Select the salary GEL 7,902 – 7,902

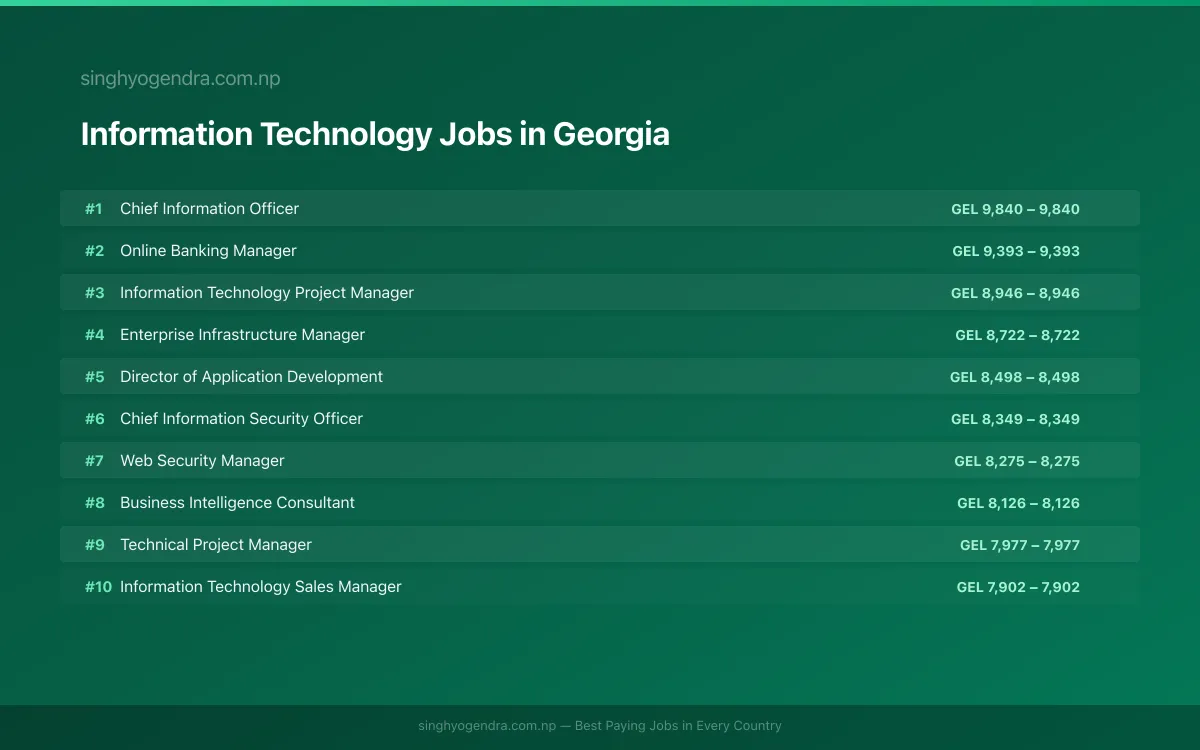tap(1018, 587)
